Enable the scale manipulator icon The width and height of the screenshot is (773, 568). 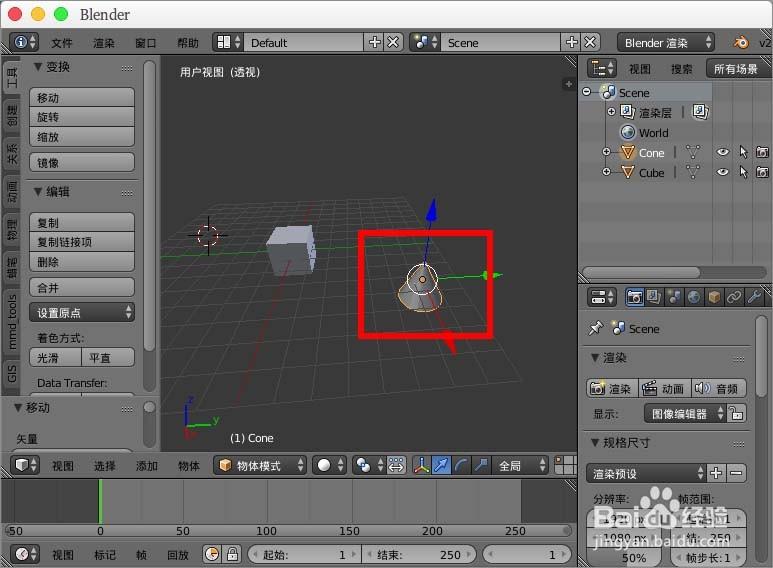[x=481, y=465]
